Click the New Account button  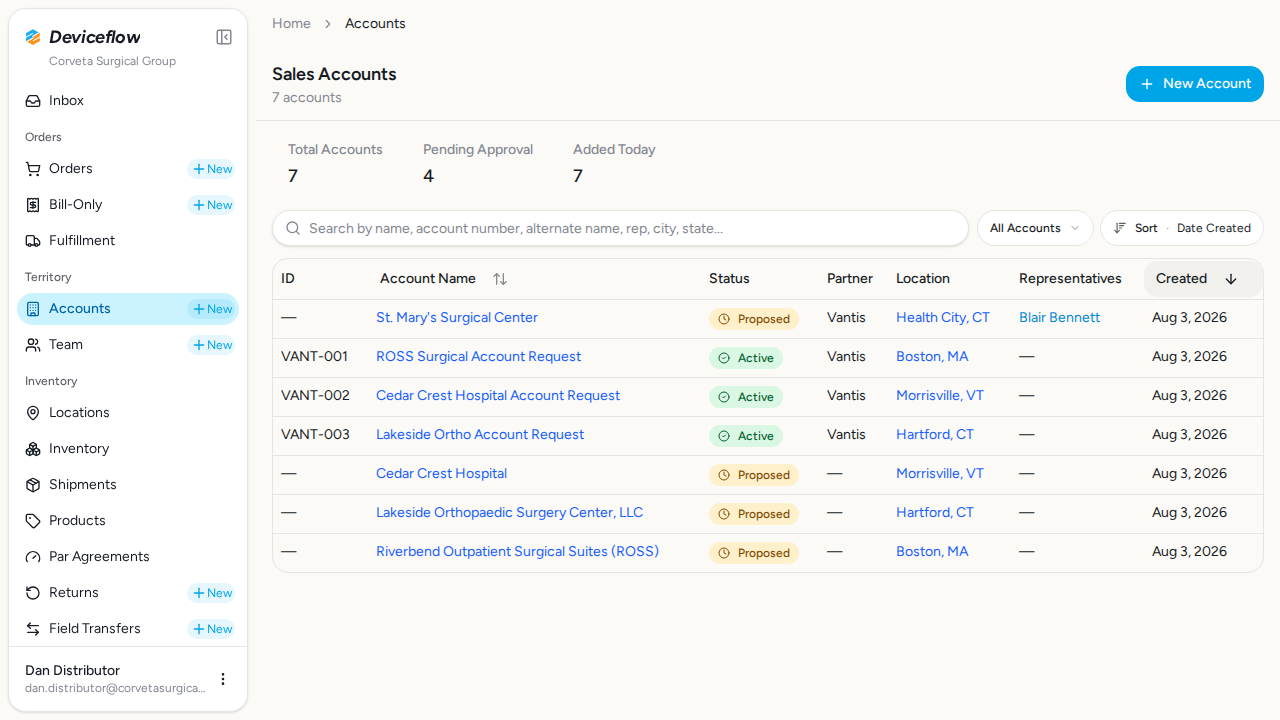point(1195,84)
